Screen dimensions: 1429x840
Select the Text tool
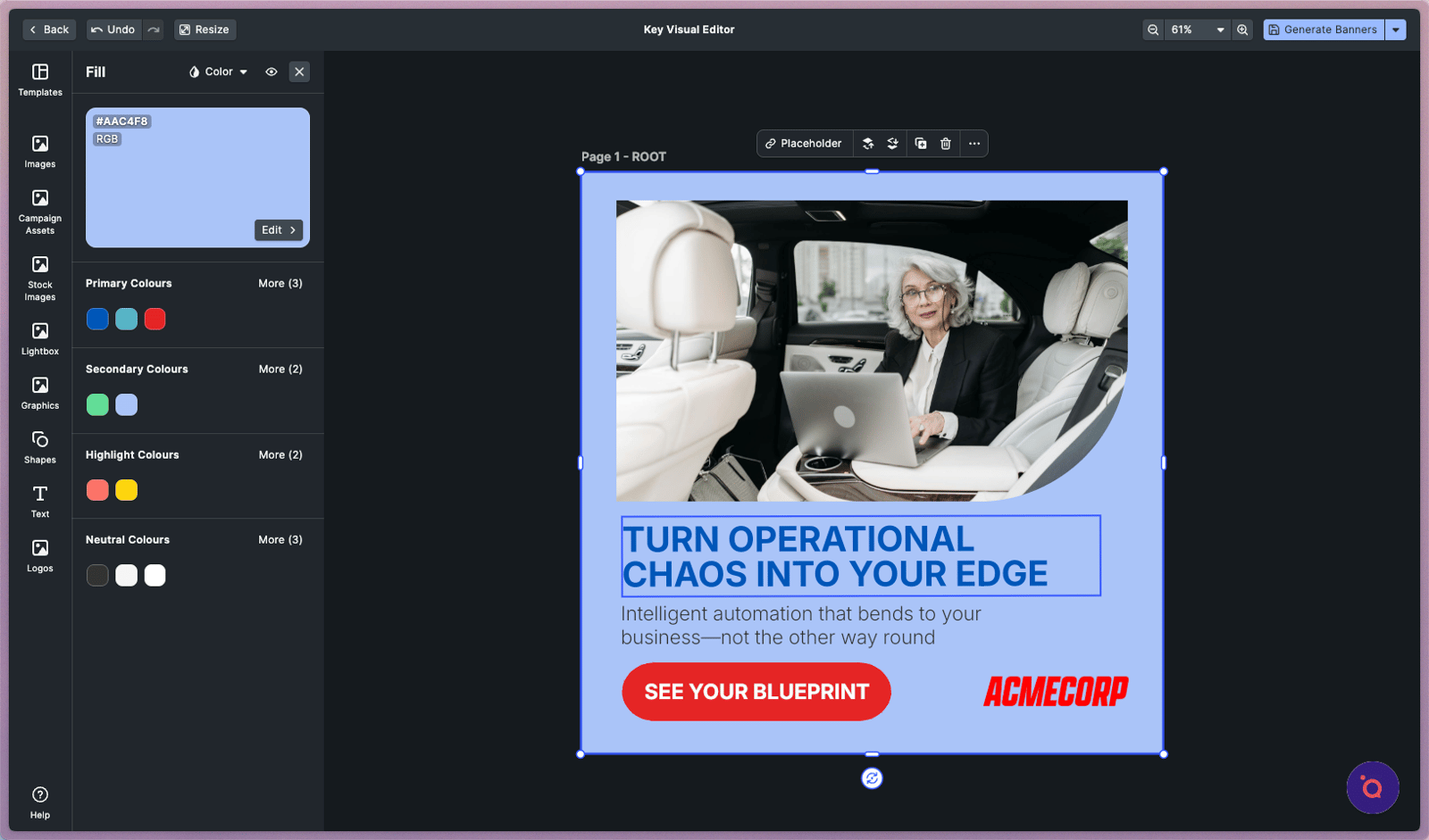tap(40, 501)
